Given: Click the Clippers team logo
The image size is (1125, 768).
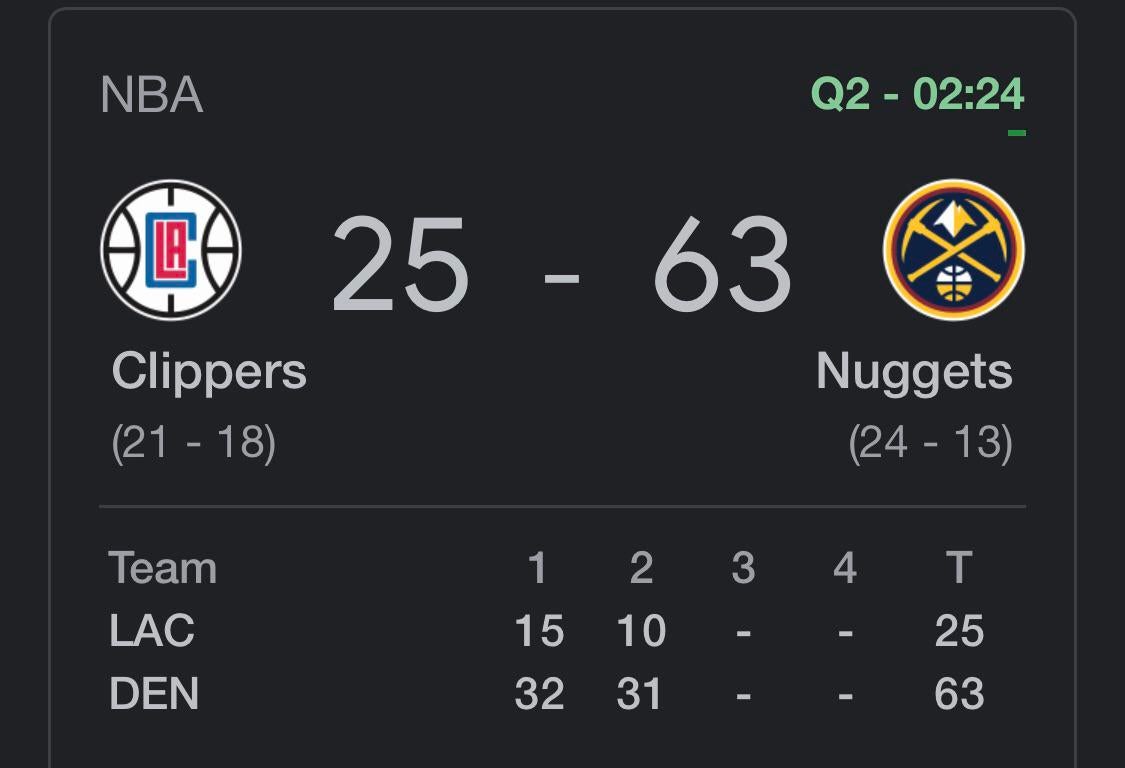Looking at the screenshot, I should click(x=171, y=250).
